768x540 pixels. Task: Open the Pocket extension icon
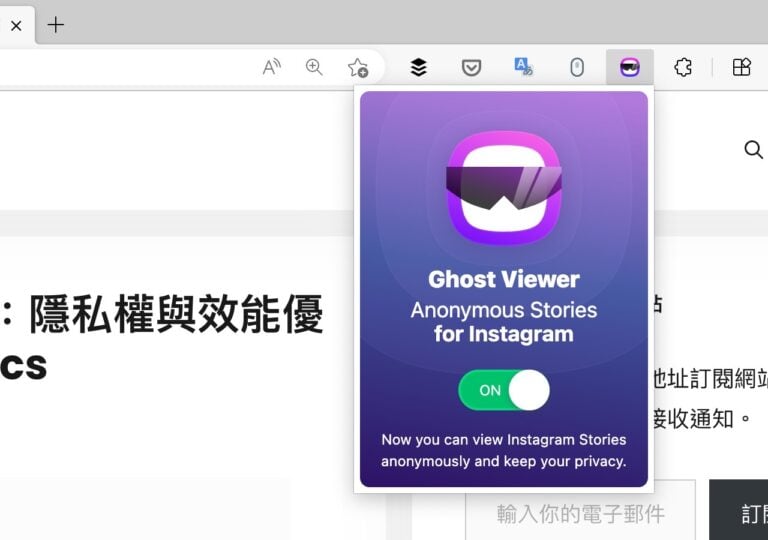(x=471, y=68)
